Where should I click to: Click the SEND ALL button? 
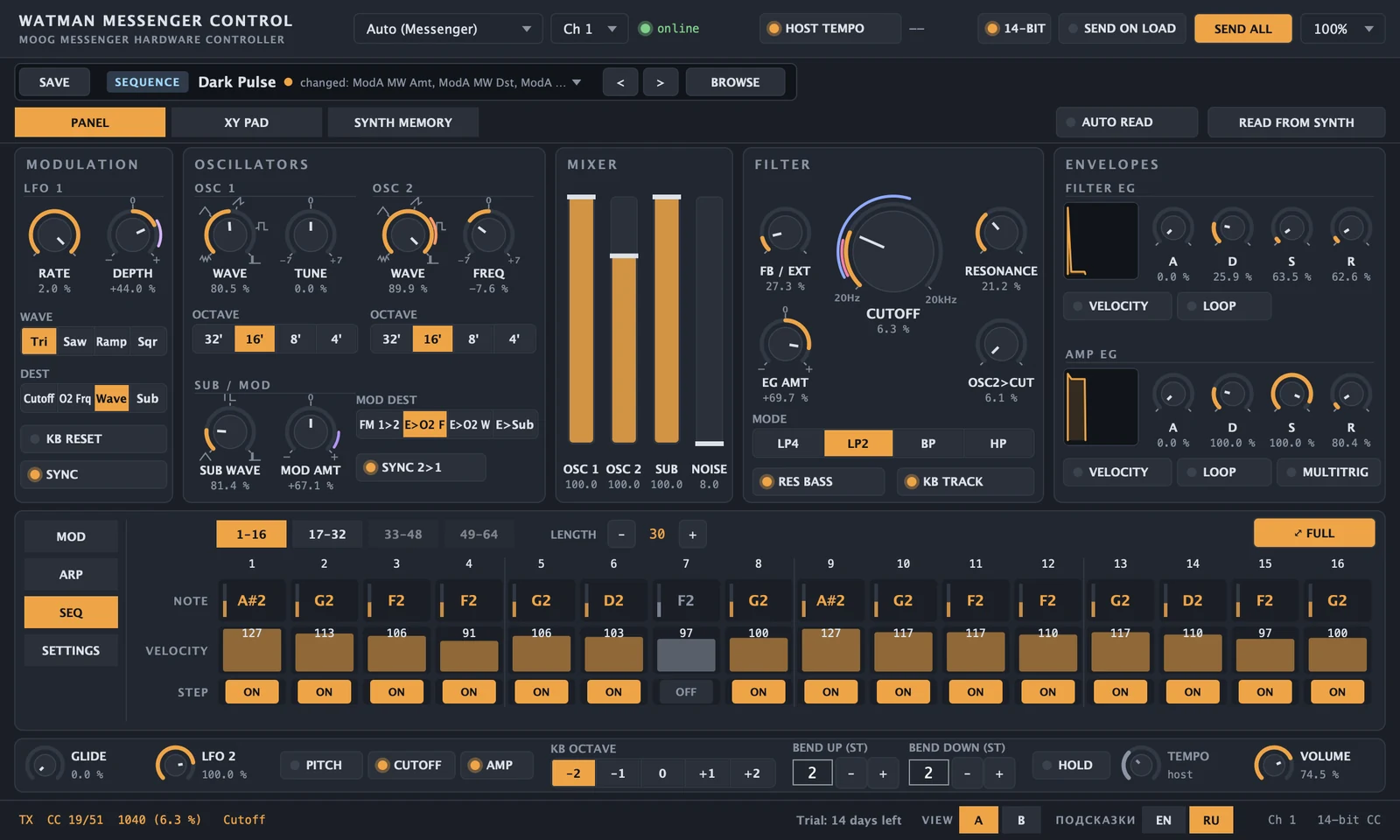[1242, 29]
